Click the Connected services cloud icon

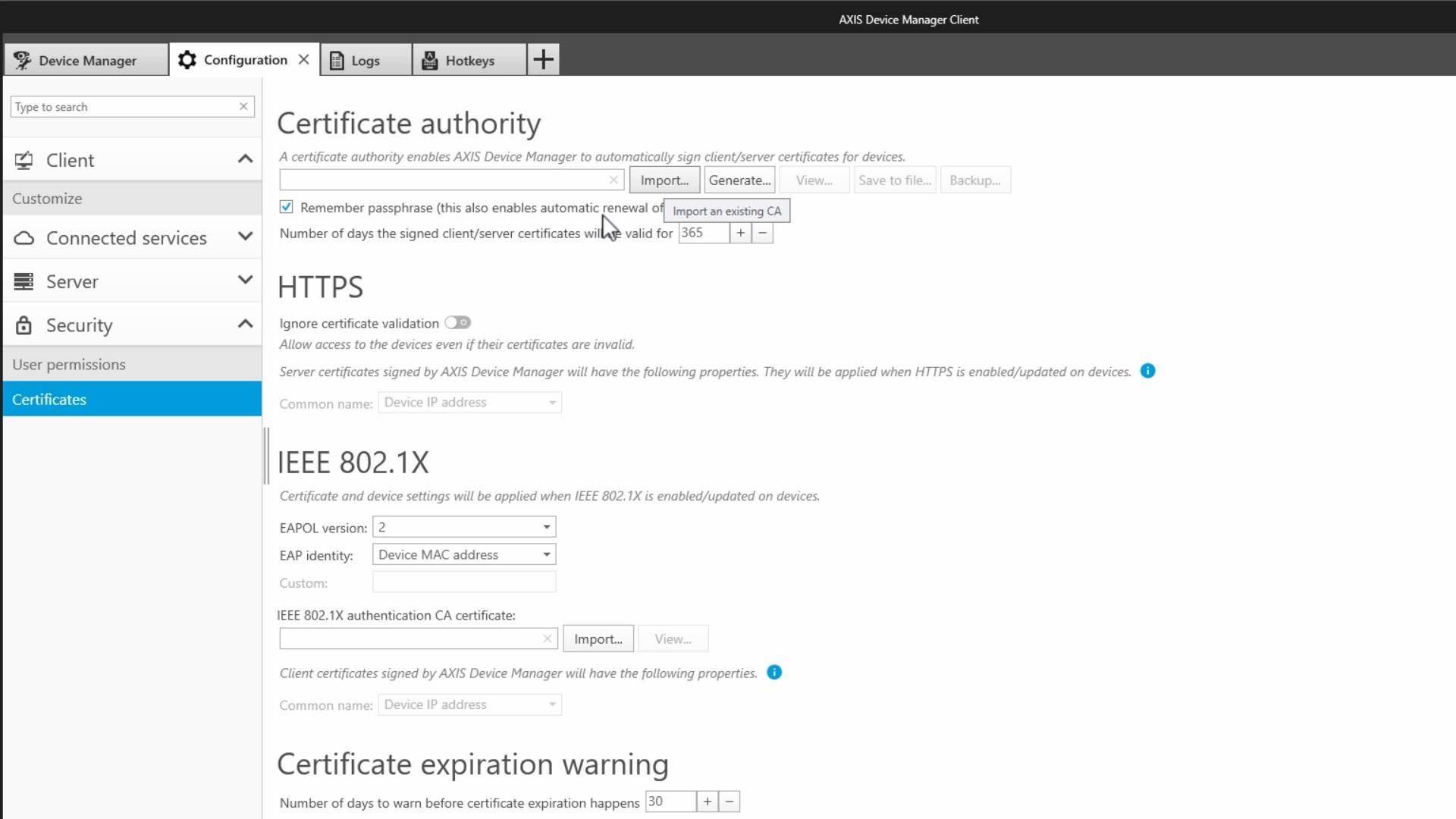tap(24, 238)
